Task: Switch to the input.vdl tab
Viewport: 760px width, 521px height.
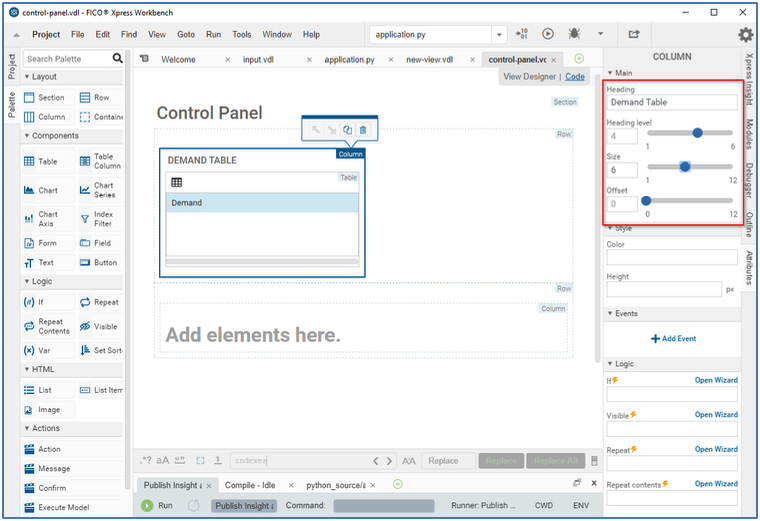Action: coord(258,60)
